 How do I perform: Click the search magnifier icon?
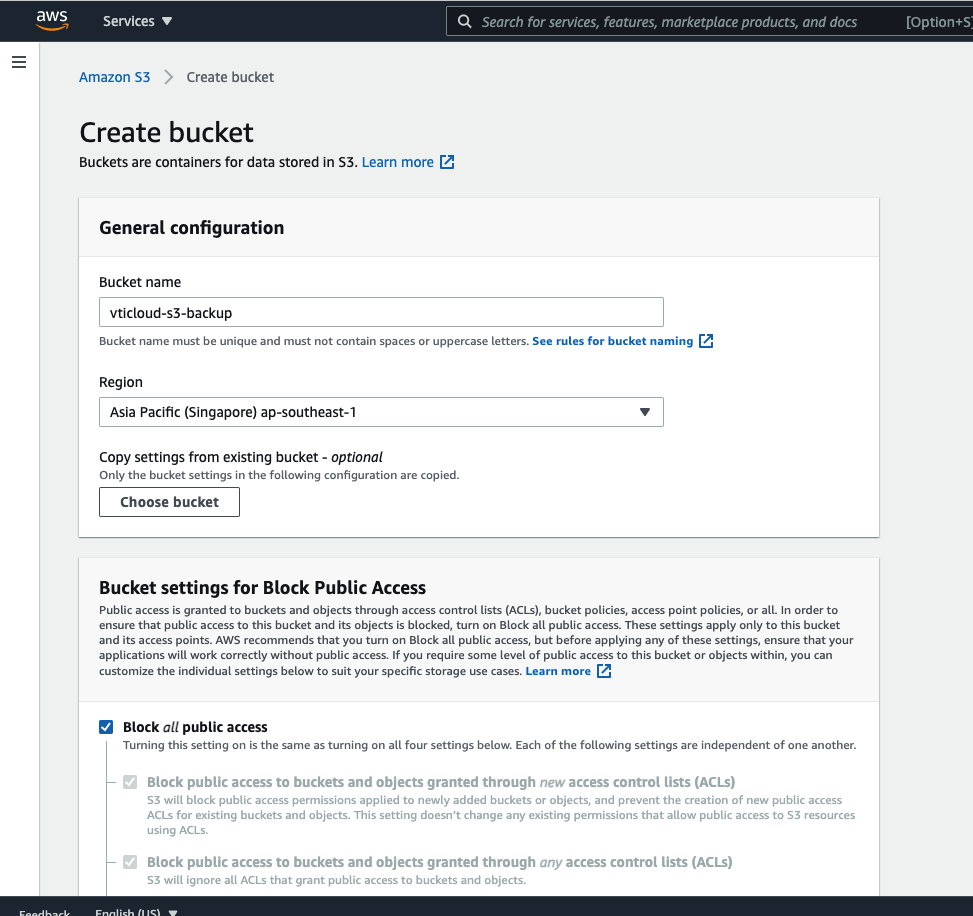(x=464, y=22)
